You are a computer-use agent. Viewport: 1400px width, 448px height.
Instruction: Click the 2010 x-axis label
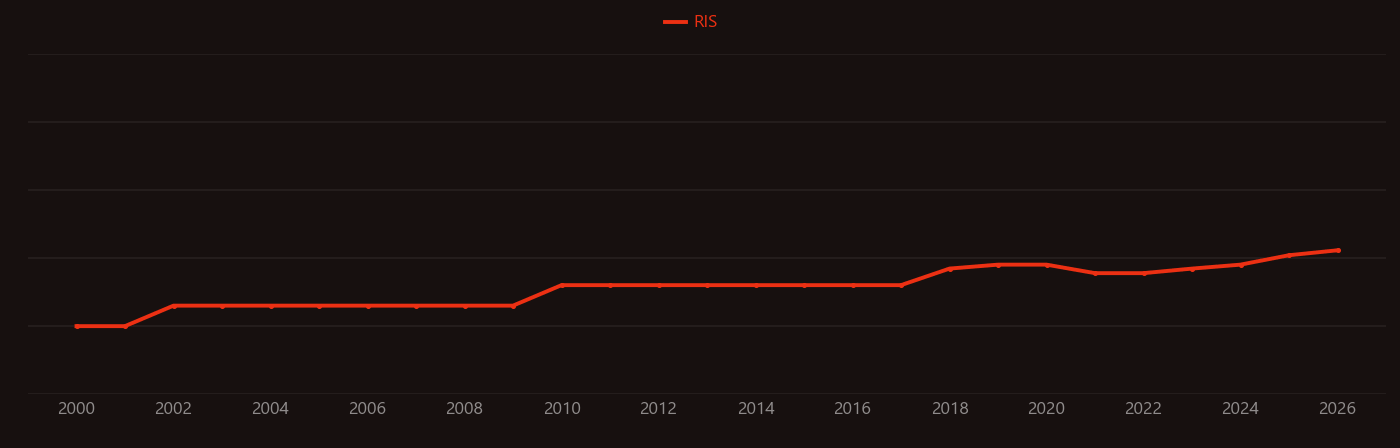tap(562, 409)
